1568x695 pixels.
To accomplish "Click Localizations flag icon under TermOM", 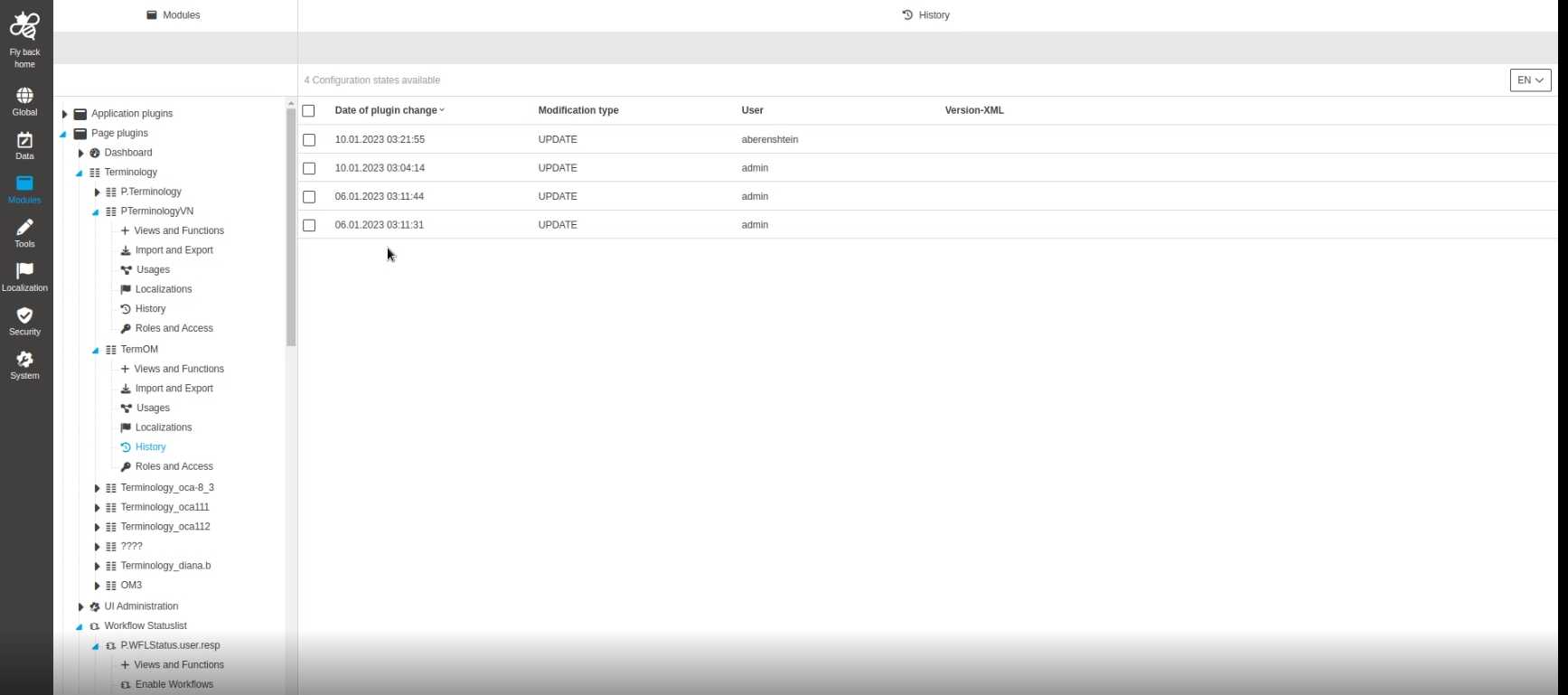I will coord(126,427).
